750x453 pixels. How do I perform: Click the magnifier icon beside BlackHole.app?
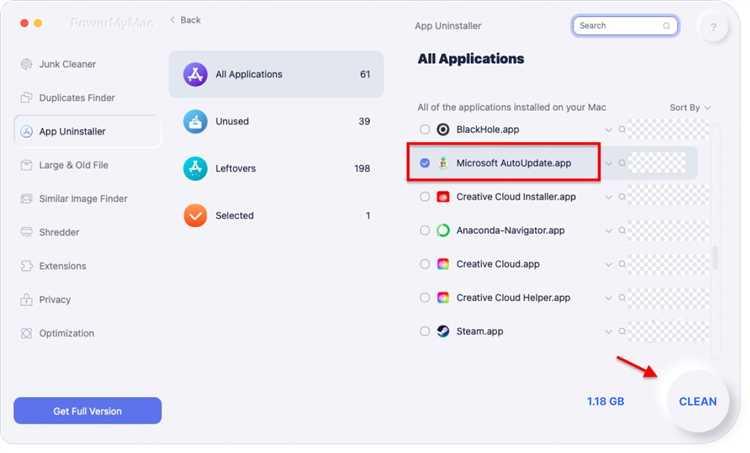point(622,129)
